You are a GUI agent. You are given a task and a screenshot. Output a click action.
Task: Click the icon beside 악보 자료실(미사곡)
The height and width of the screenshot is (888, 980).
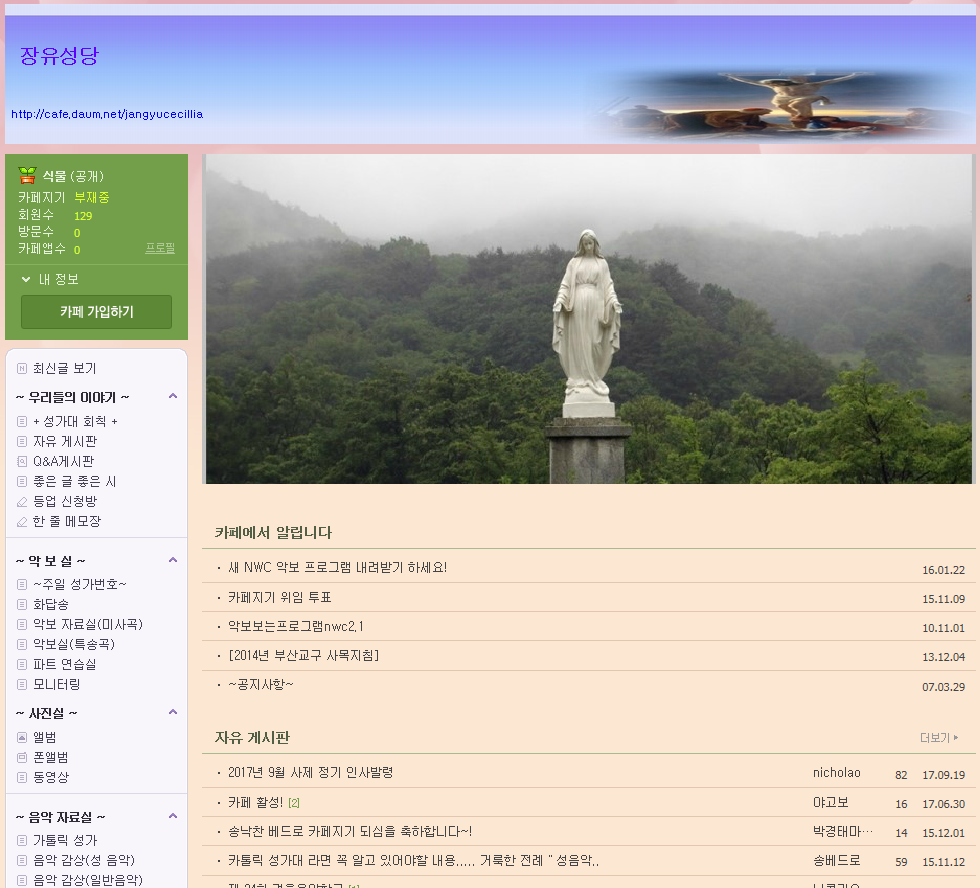[22, 624]
